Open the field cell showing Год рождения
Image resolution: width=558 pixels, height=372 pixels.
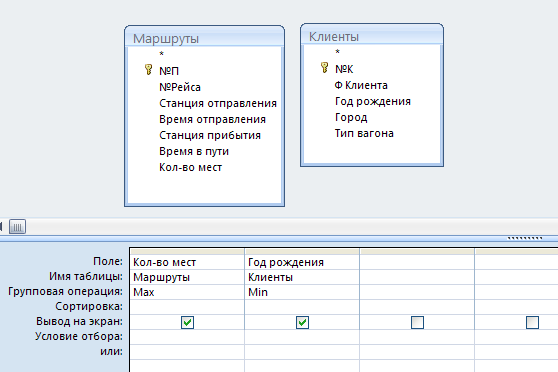tap(302, 262)
